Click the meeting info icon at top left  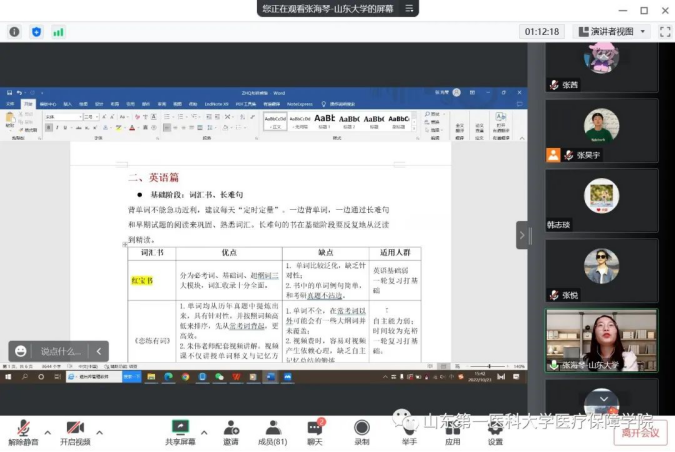click(15, 31)
